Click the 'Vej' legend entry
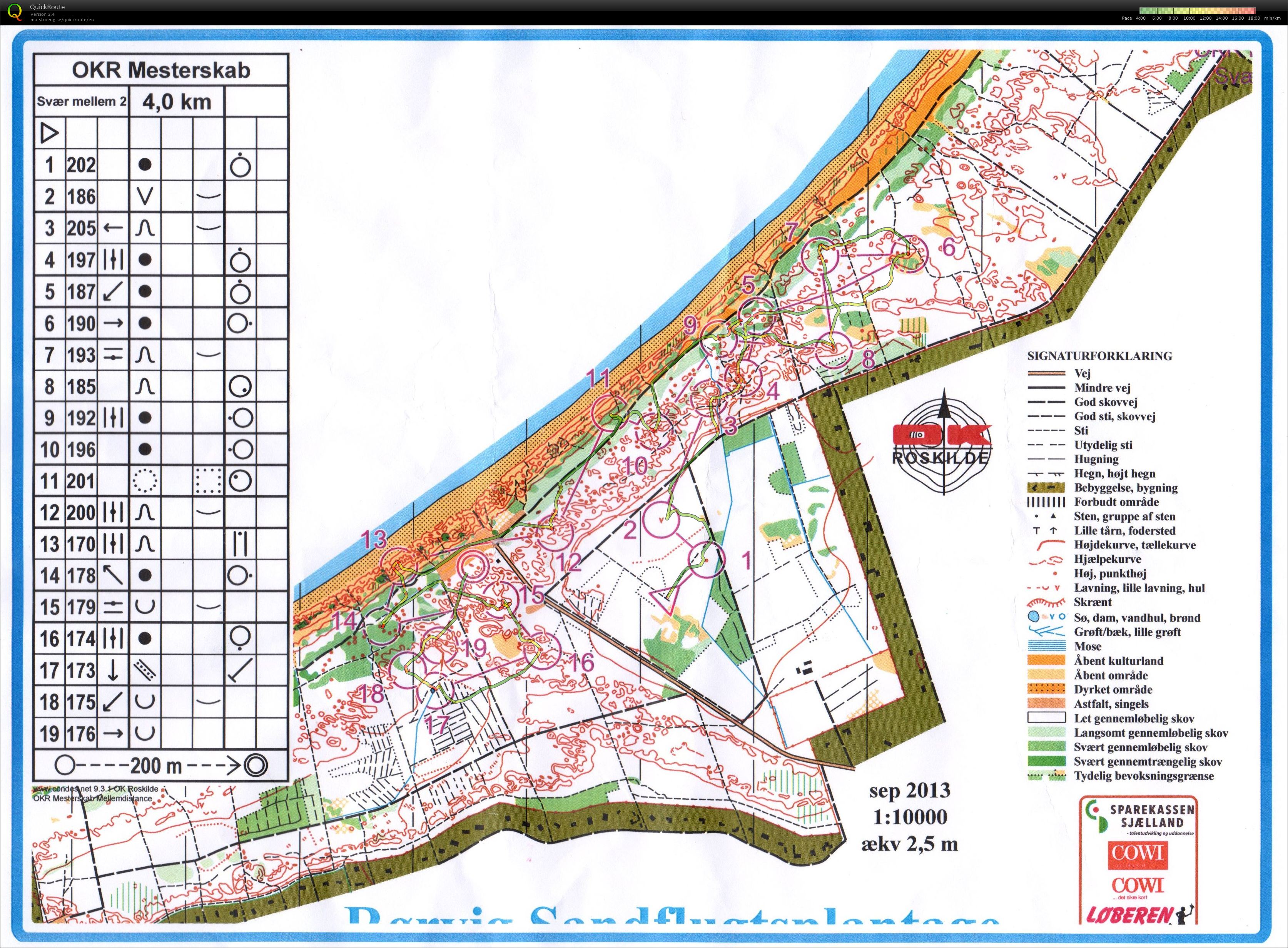The height and width of the screenshot is (948, 1288). click(1082, 374)
